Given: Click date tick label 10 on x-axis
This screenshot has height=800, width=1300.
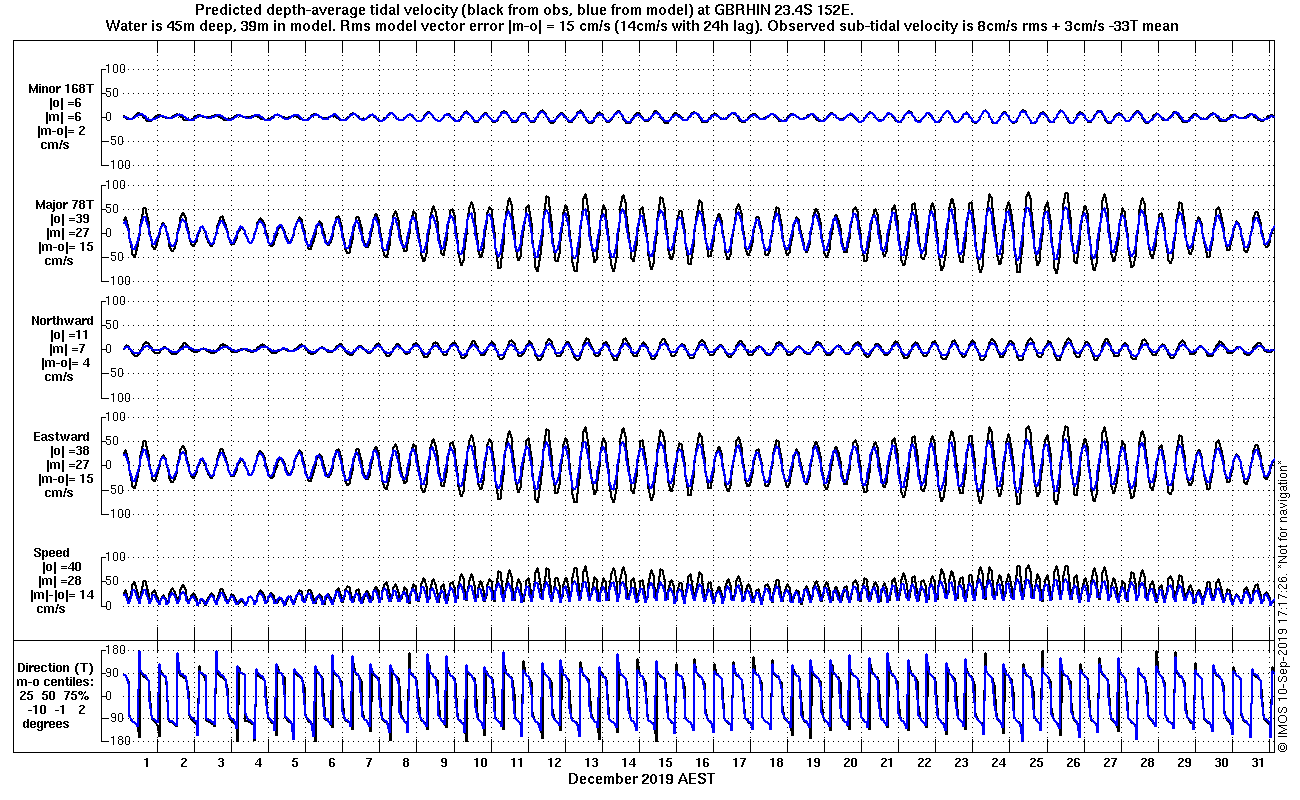Looking at the screenshot, I should (480, 763).
